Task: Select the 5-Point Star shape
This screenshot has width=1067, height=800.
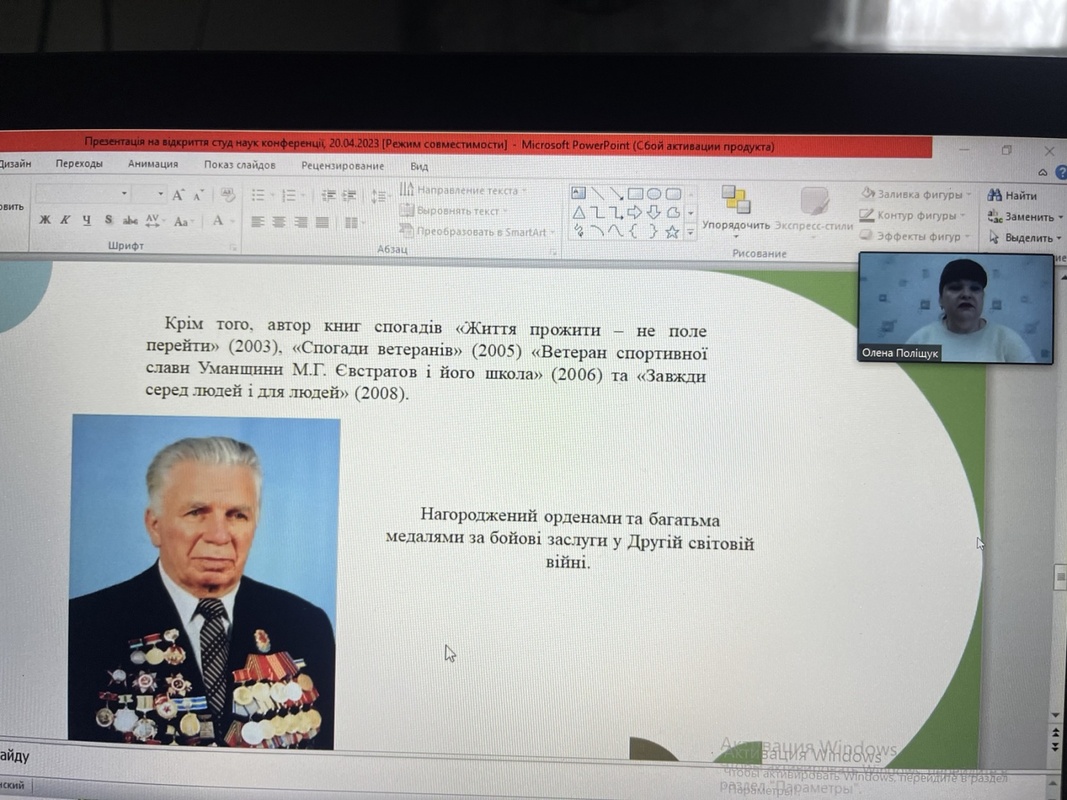Action: click(672, 232)
